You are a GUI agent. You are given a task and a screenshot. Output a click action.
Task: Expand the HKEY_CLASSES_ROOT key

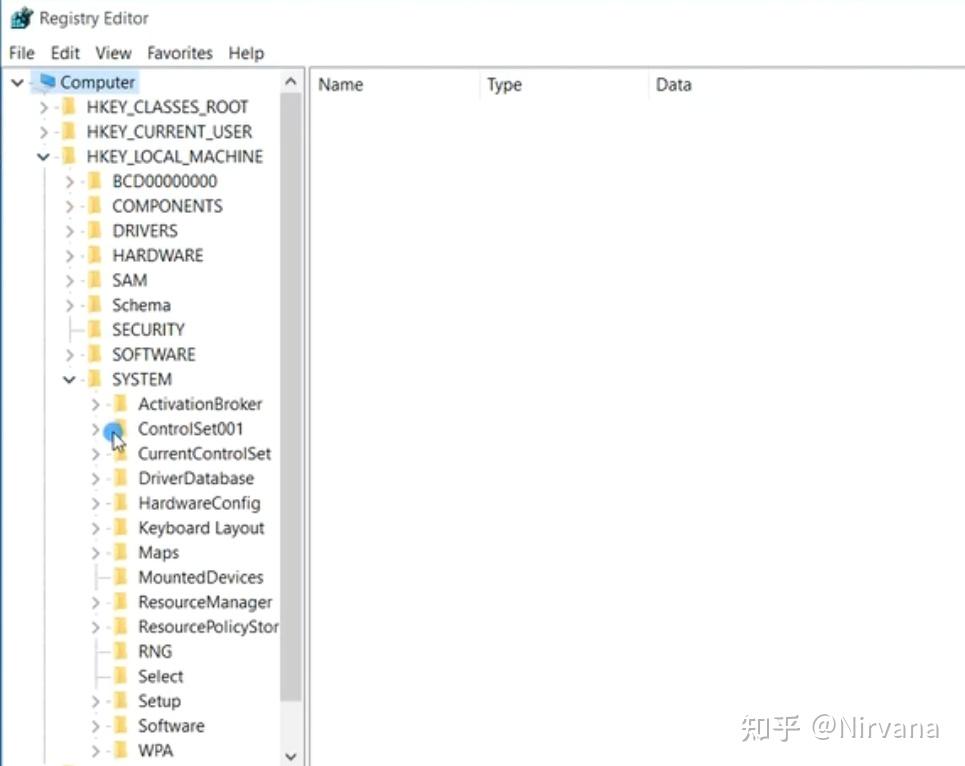(42, 107)
